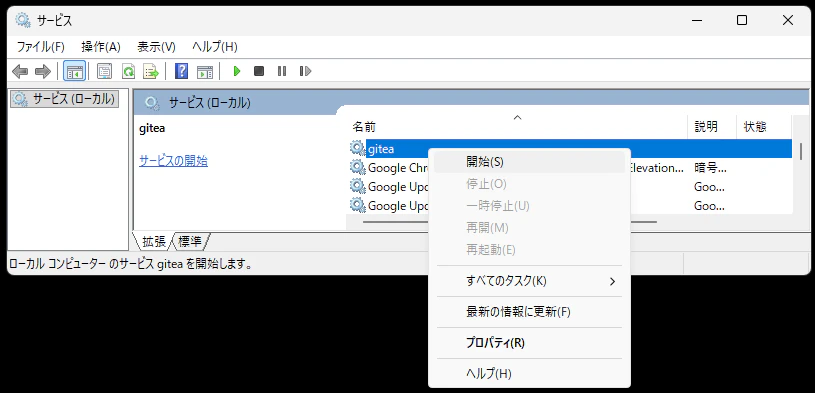This screenshot has width=815, height=393.
Task: Click the Forward arrow toolbar icon
Action: [43, 71]
